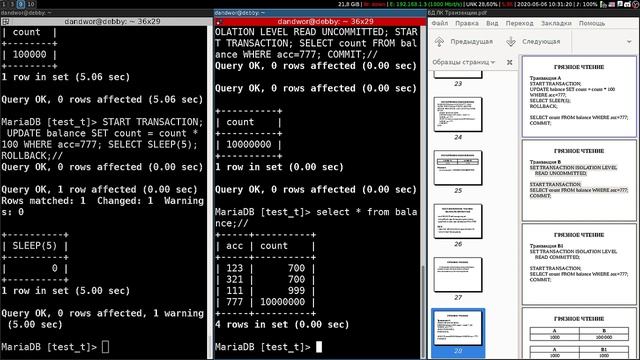Open the Переход menu
Image resolution: width=640 pixels, height=360 pixels.
click(520, 23)
